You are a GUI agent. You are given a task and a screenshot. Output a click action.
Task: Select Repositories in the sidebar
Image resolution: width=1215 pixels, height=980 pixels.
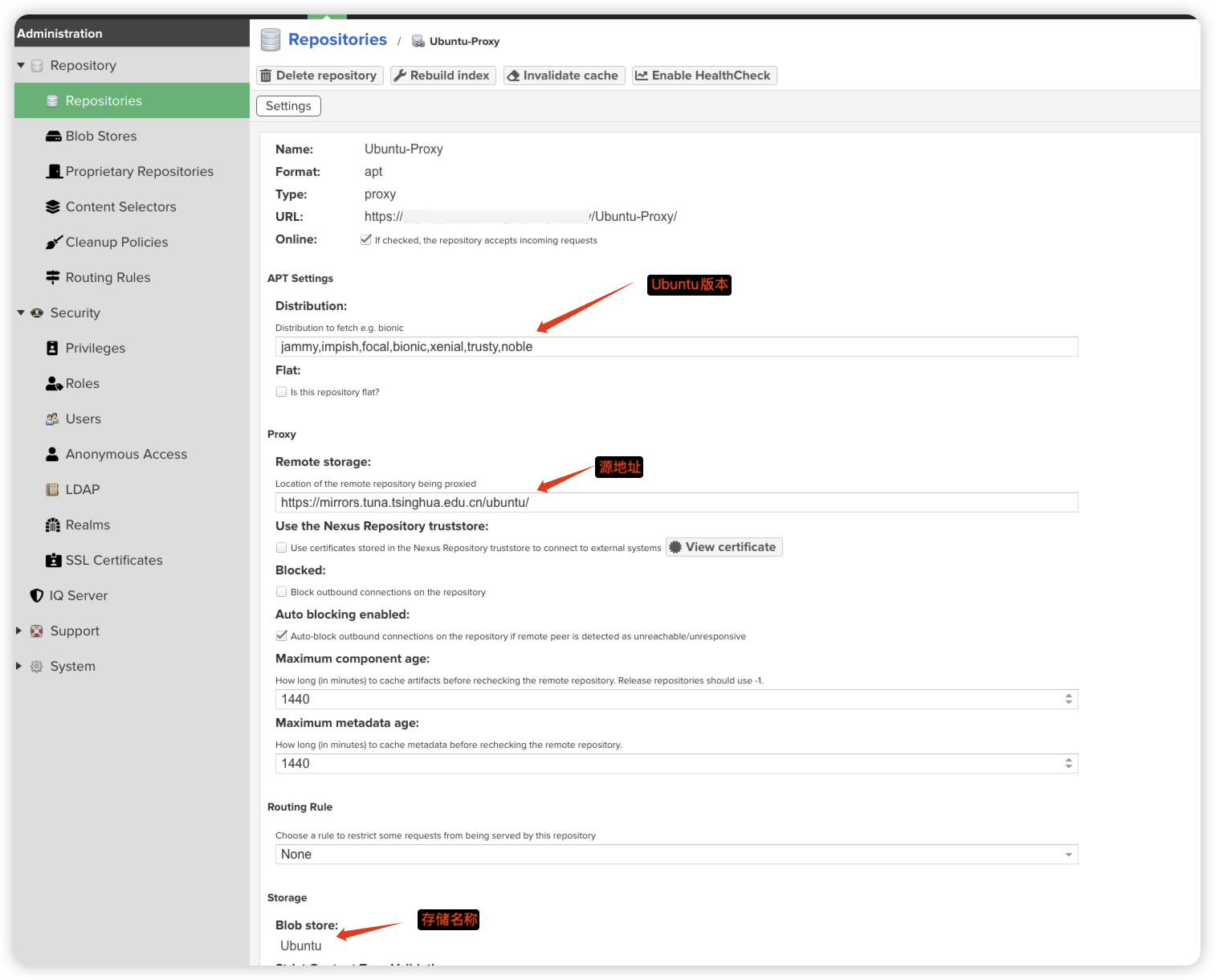coord(132,100)
